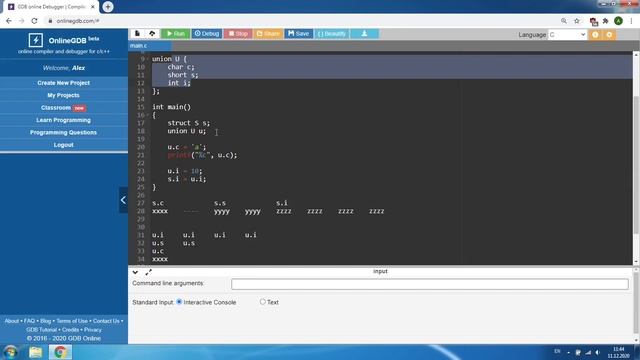Open the Classroom section
The height and width of the screenshot is (360, 640).
[64, 108]
